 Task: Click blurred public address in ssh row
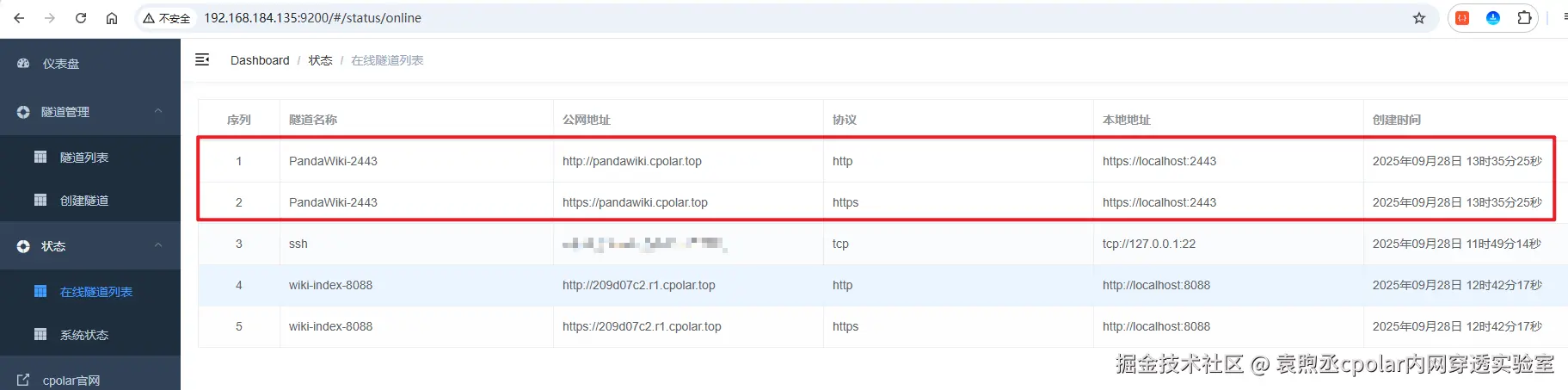point(644,244)
